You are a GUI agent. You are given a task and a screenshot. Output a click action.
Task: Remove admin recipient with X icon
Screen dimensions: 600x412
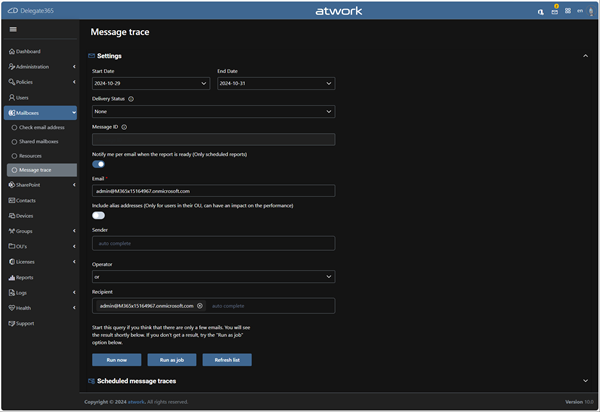[x=200, y=306]
